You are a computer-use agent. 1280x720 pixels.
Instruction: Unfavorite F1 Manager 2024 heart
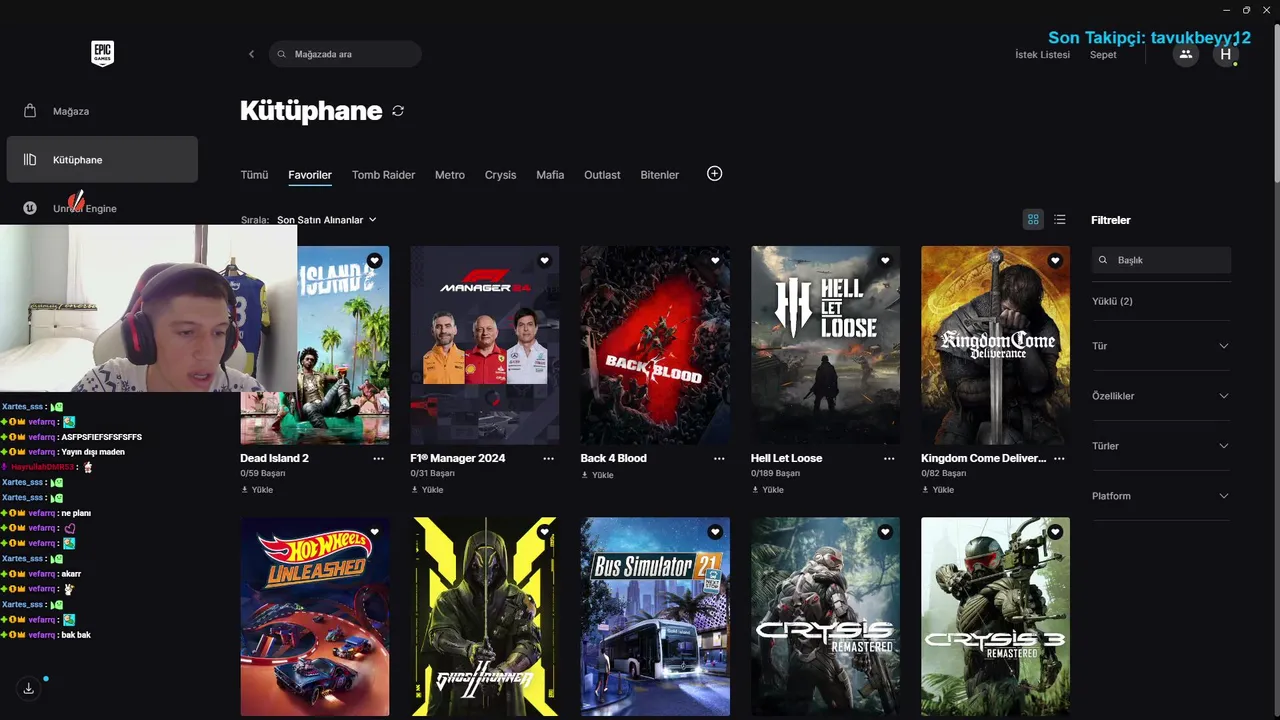pyautogui.click(x=545, y=261)
